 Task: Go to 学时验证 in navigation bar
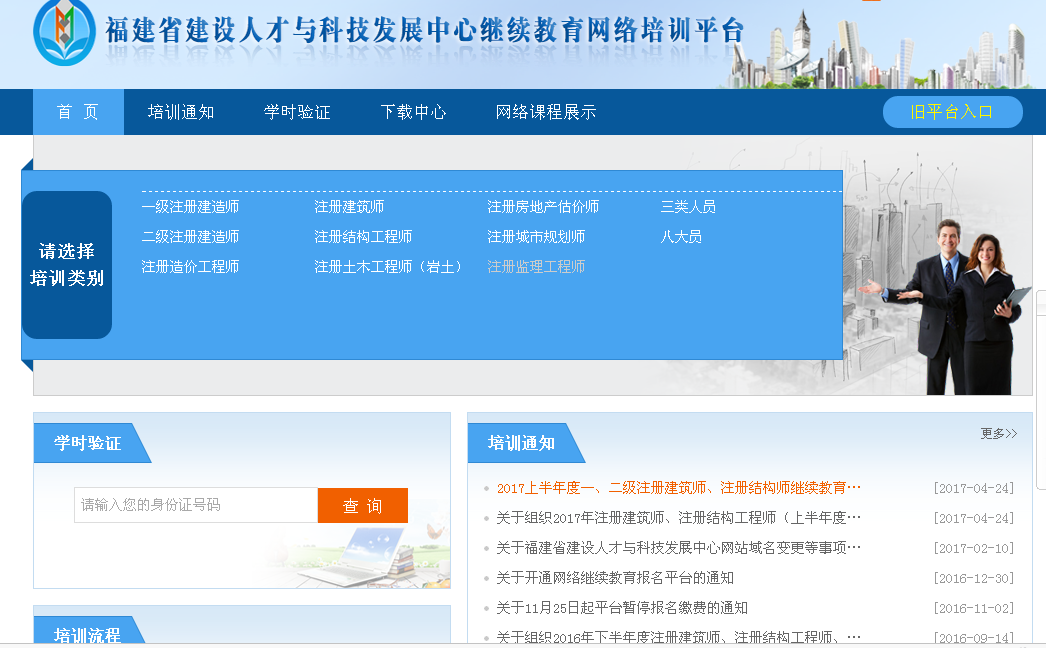click(297, 112)
